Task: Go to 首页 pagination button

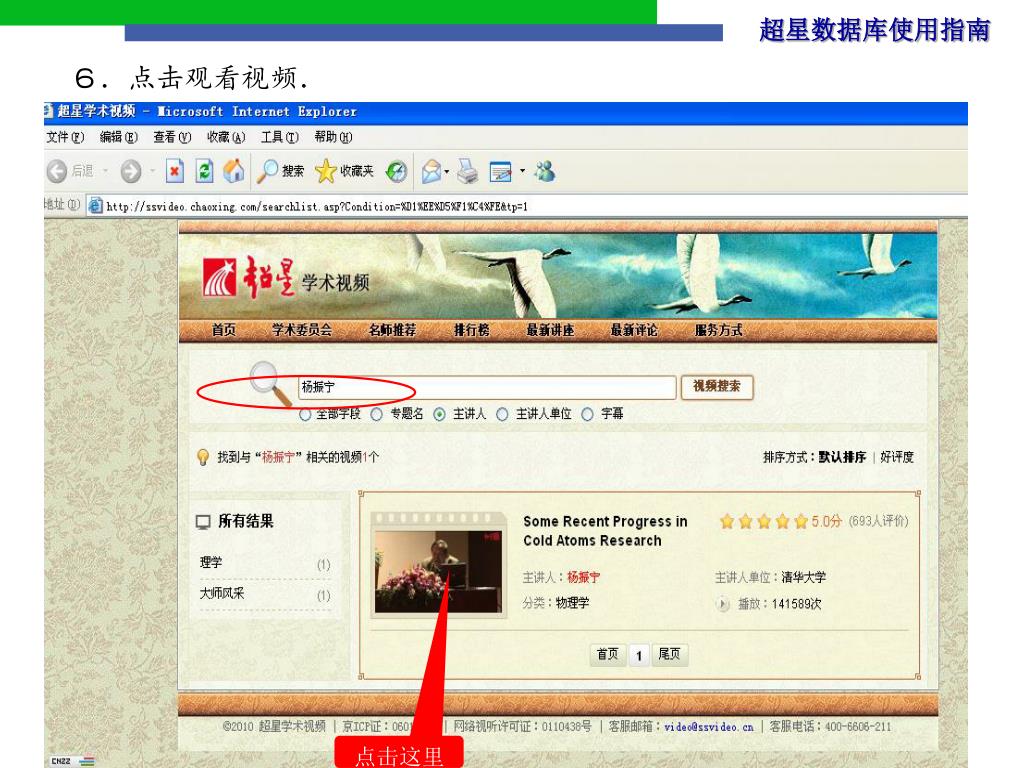Action: [x=607, y=654]
